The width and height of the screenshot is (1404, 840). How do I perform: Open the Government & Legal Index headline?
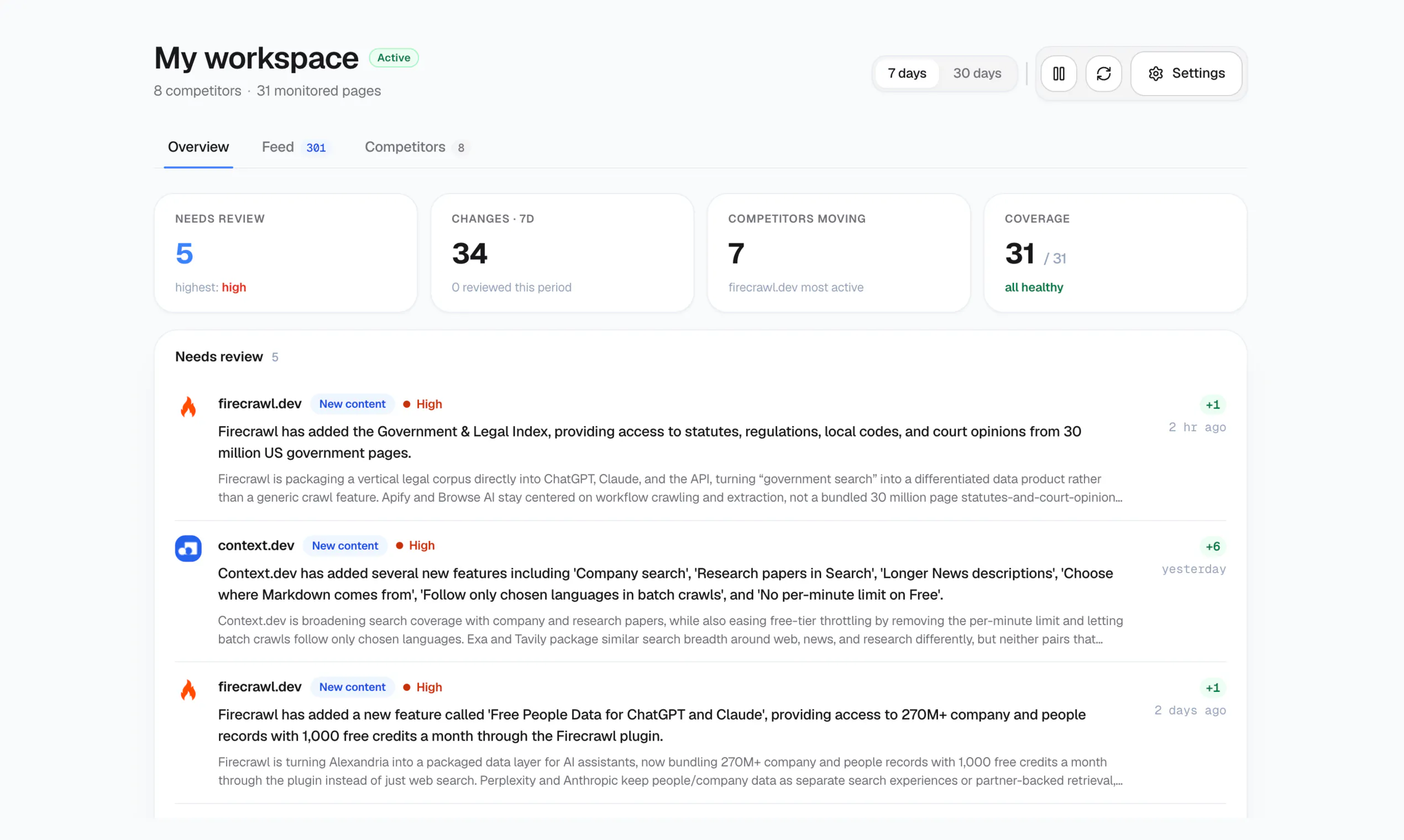(x=649, y=442)
